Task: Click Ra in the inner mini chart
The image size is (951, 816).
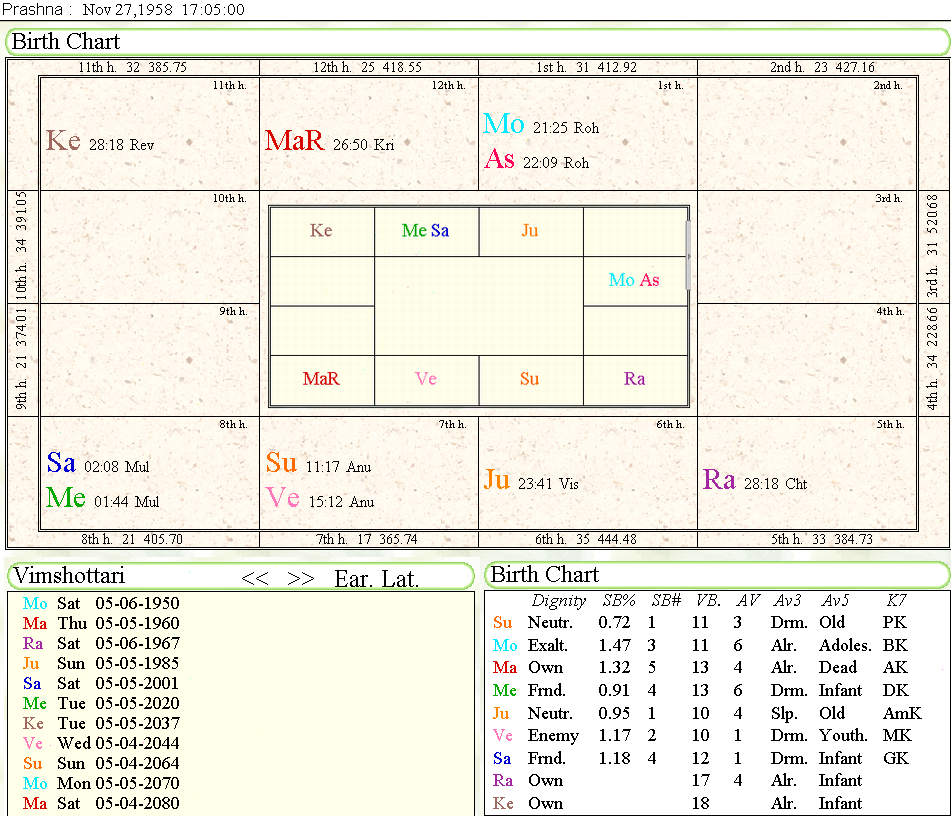Action: 634,379
